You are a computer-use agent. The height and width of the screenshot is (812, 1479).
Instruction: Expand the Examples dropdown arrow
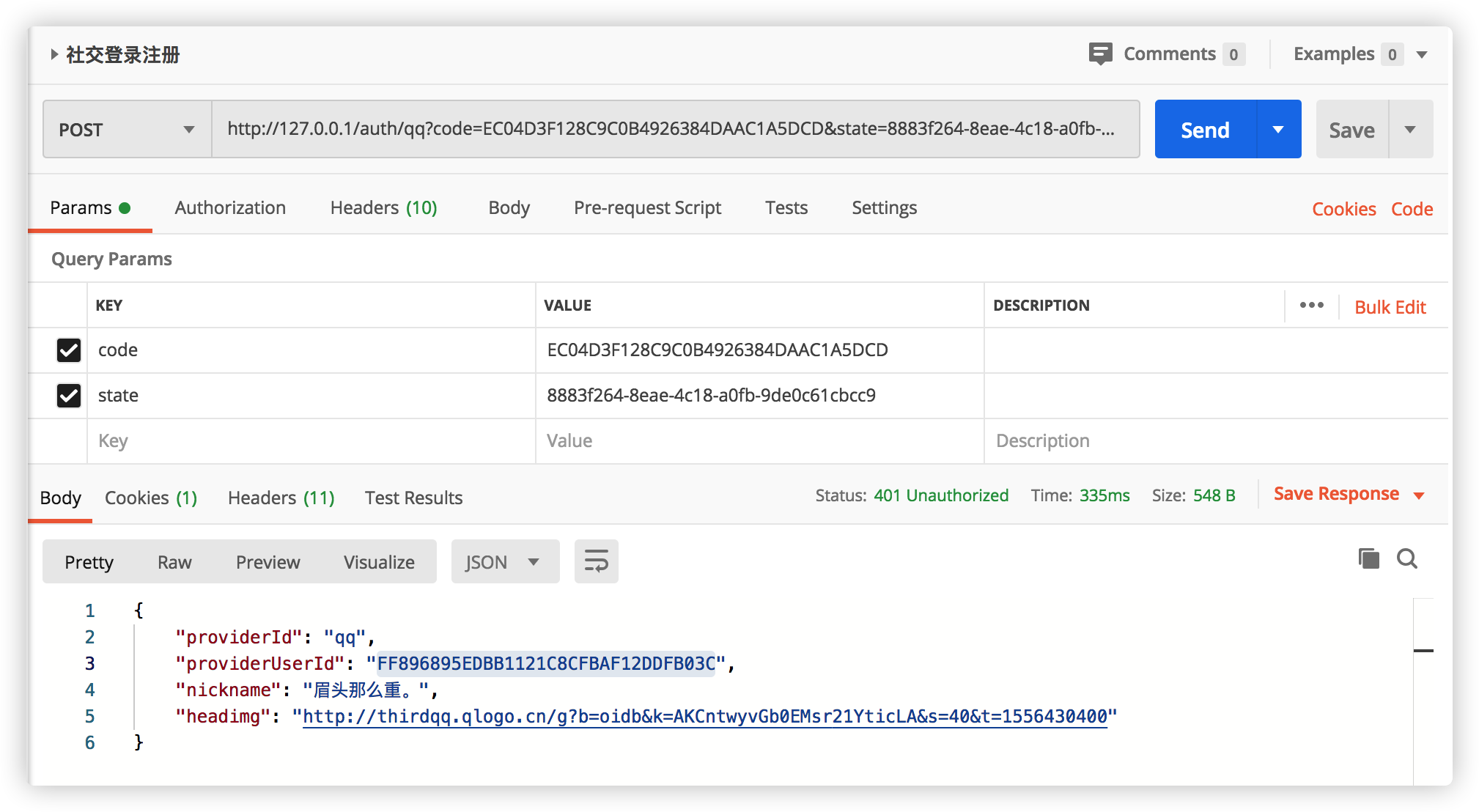point(1422,54)
